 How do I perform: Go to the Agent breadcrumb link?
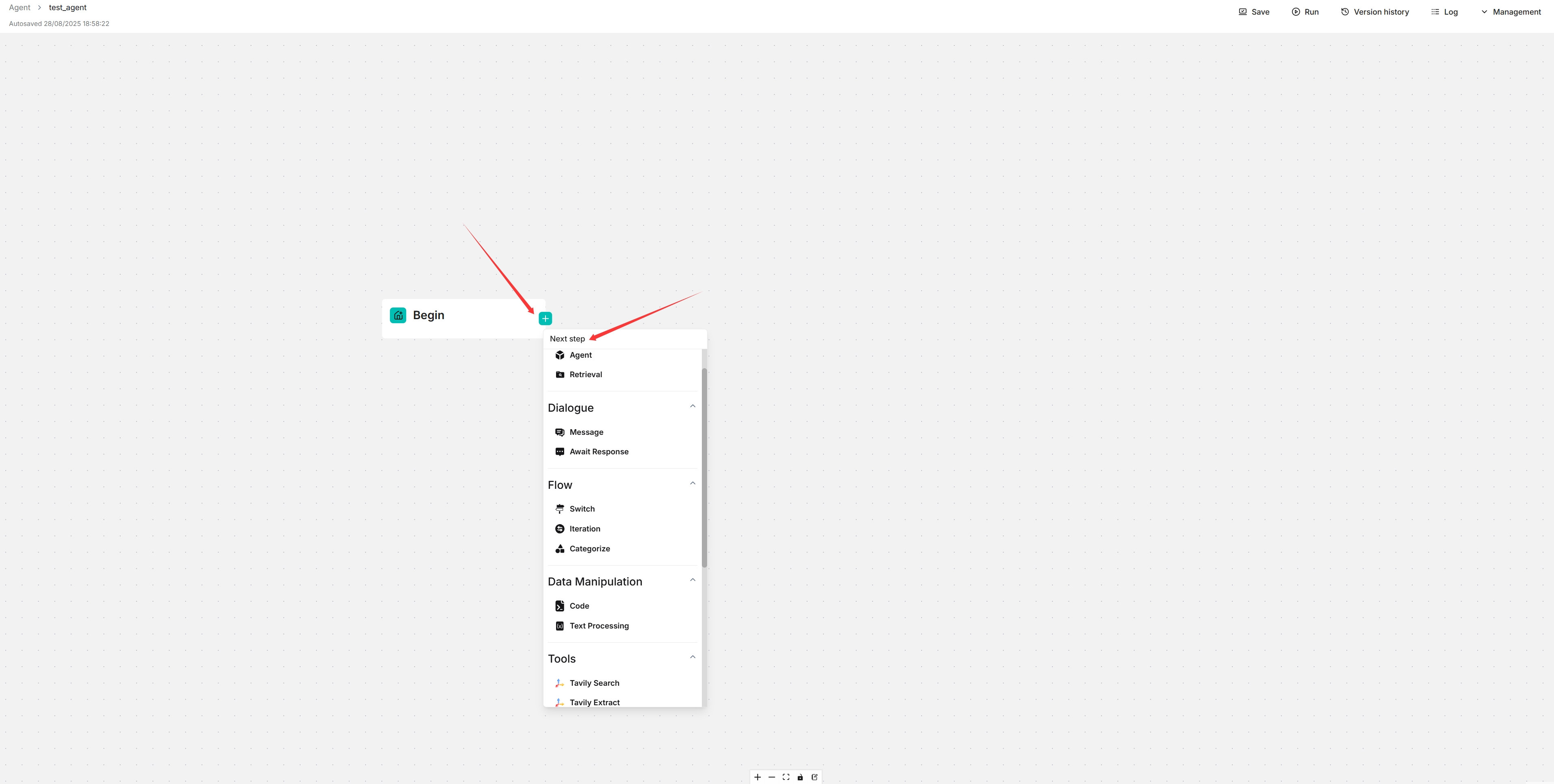click(19, 8)
